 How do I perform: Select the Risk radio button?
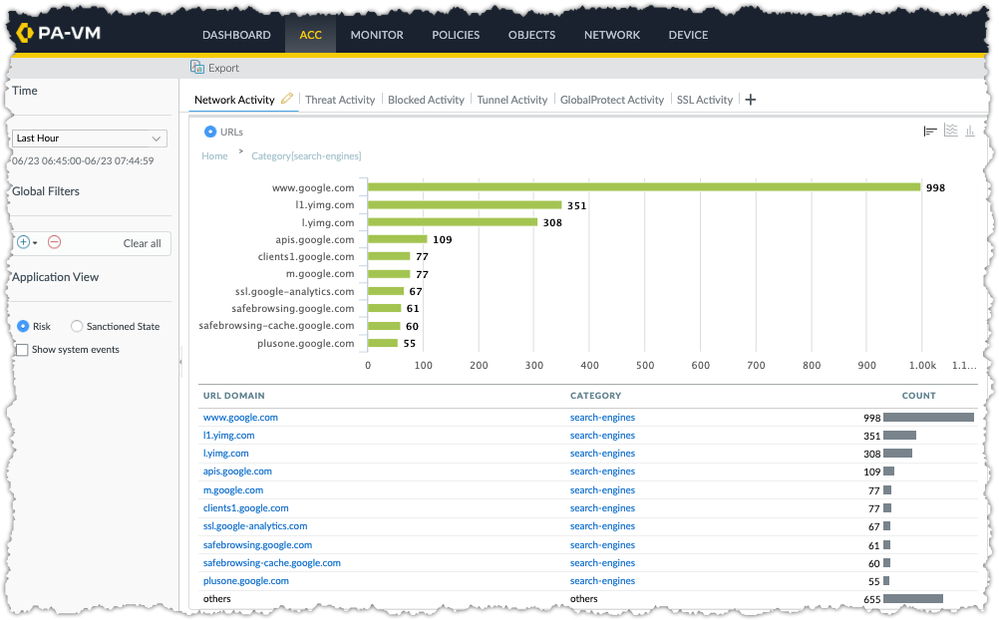23,326
